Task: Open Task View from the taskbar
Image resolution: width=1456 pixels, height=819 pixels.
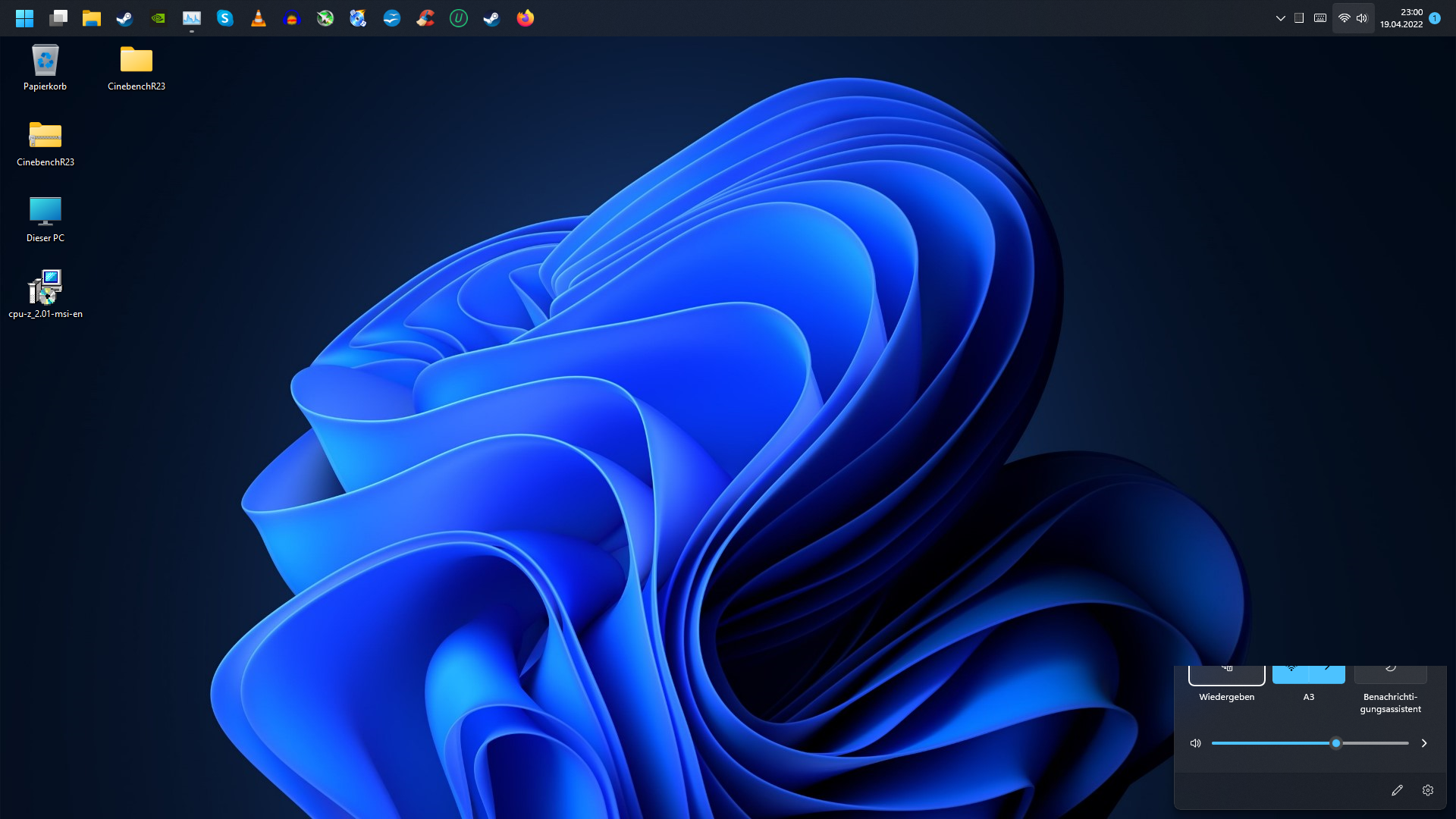Action: [58, 18]
